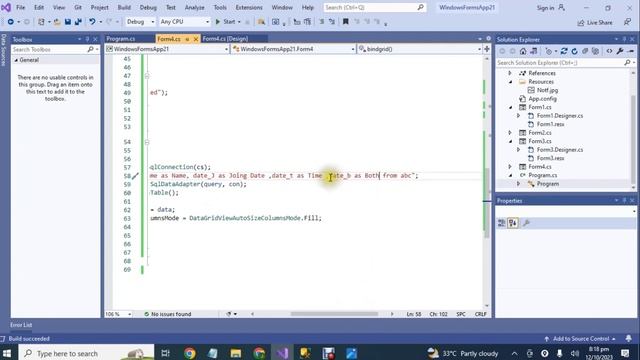Screen dimensions: 640x360
Task: Open the WindowsFormsApp21.Form4 class dropdown
Action: point(293,49)
